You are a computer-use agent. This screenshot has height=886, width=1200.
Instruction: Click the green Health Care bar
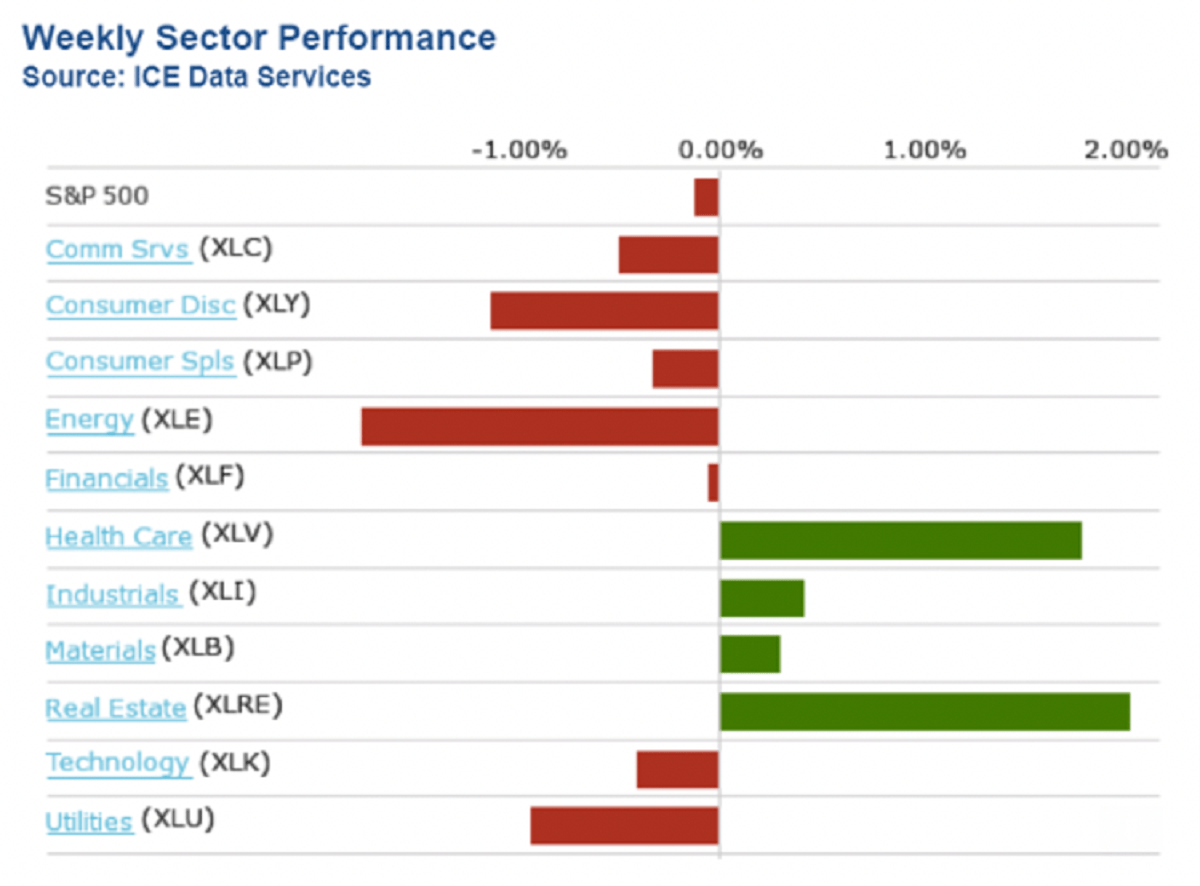pyautogui.click(x=900, y=540)
